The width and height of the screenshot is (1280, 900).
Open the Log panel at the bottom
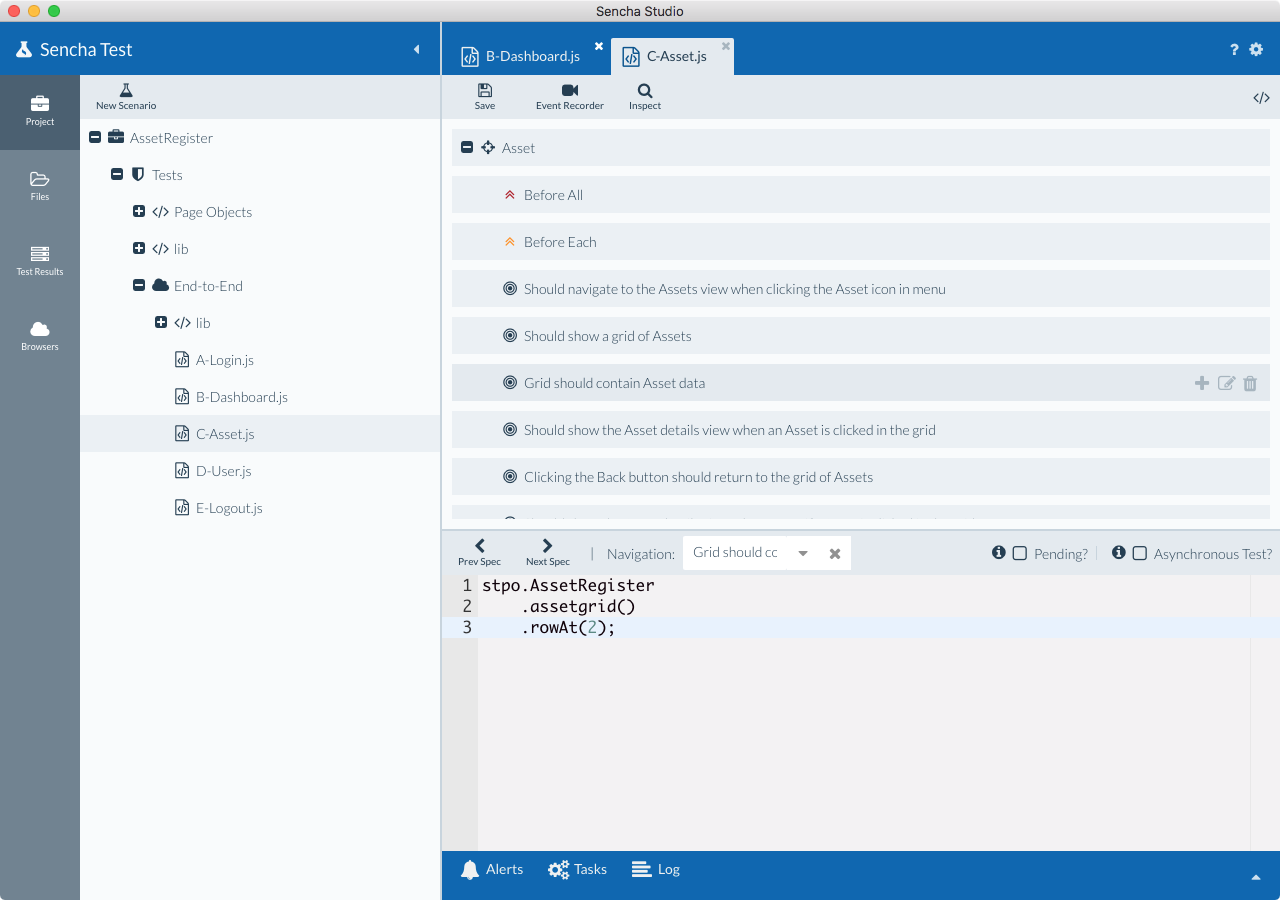tap(655, 869)
